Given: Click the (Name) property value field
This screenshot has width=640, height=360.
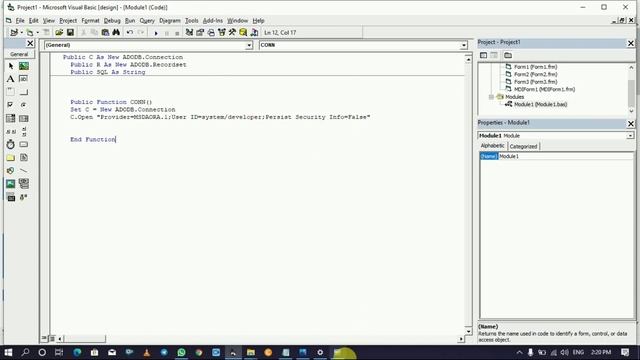Looking at the screenshot, I should (x=566, y=156).
